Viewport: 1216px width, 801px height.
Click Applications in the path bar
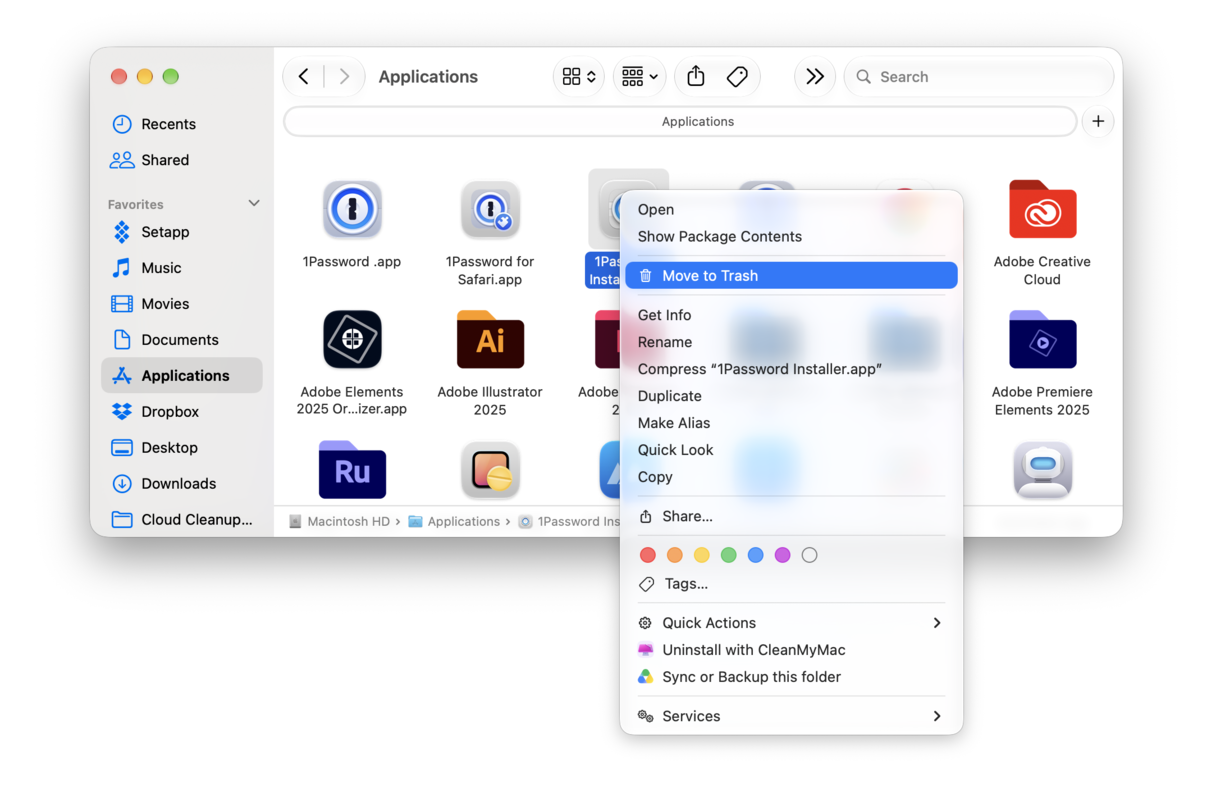pos(454,521)
